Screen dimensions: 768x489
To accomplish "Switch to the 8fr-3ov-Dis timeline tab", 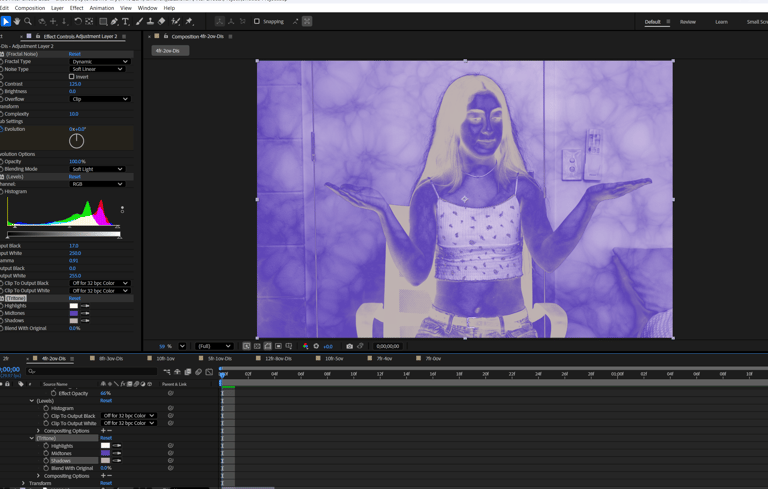I will 111,359.
